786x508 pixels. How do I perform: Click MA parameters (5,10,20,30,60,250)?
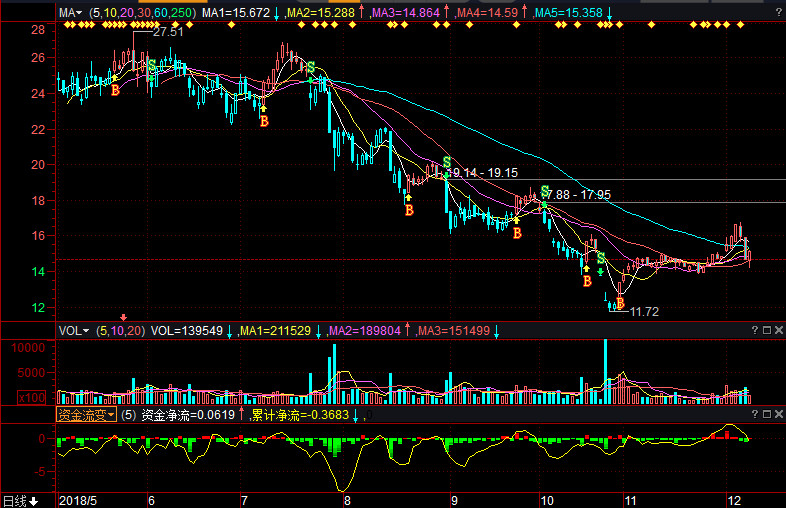click(142, 13)
